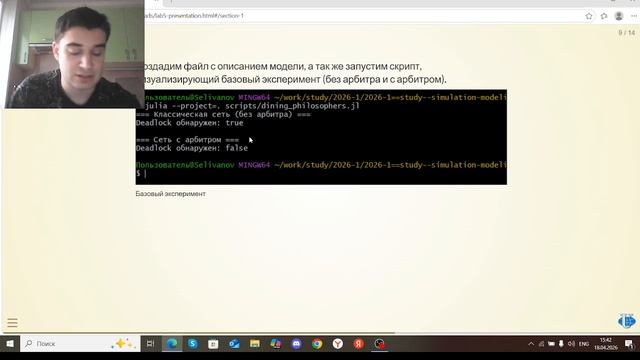Open the clock showing 15:42
The image size is (640, 360).
606,344
